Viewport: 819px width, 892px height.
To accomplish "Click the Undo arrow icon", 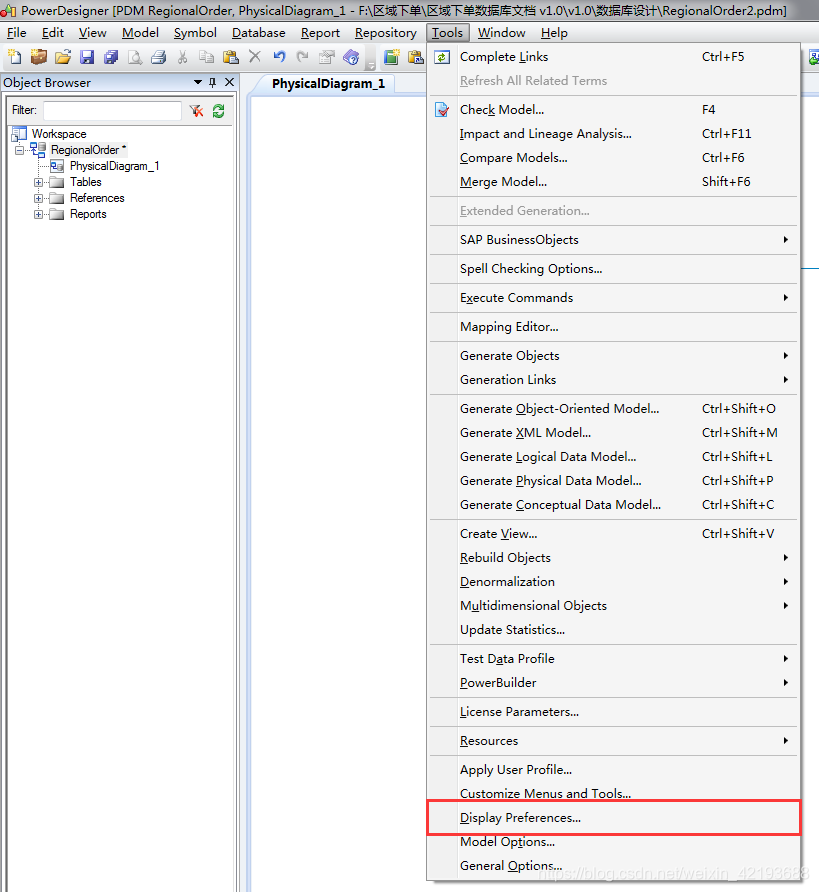I will [279, 56].
